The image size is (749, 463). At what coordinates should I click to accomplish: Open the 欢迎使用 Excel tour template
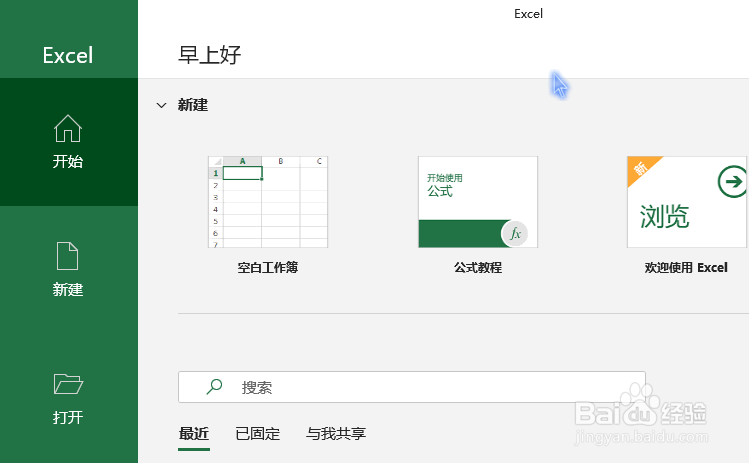(x=687, y=202)
